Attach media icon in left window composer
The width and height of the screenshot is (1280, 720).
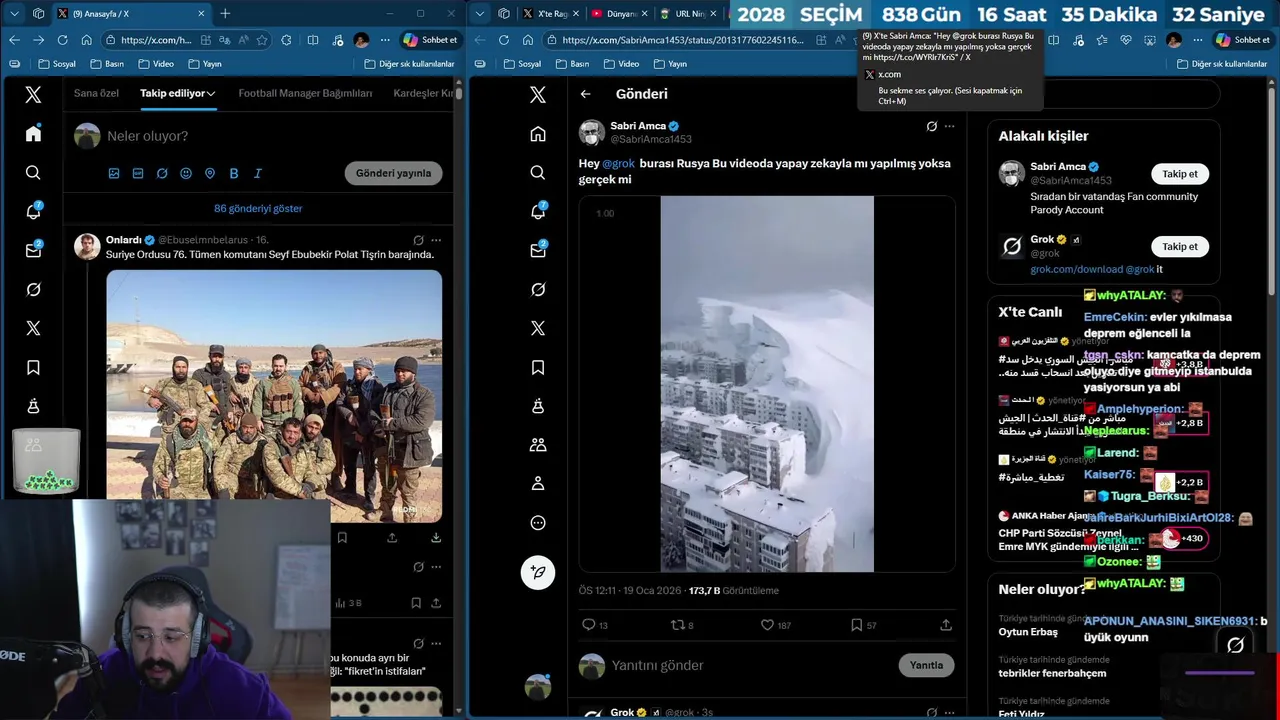(x=114, y=173)
